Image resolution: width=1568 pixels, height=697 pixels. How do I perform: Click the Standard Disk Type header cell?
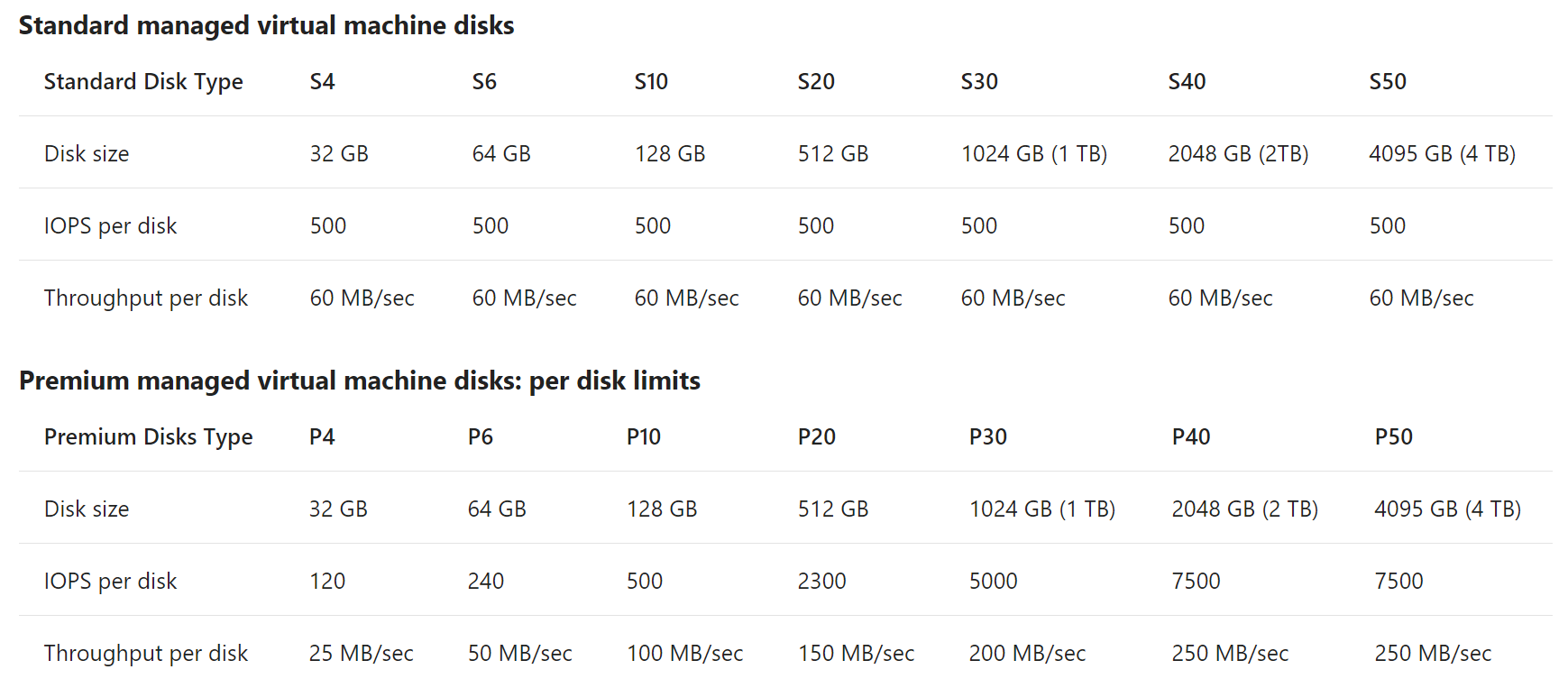tap(143, 82)
